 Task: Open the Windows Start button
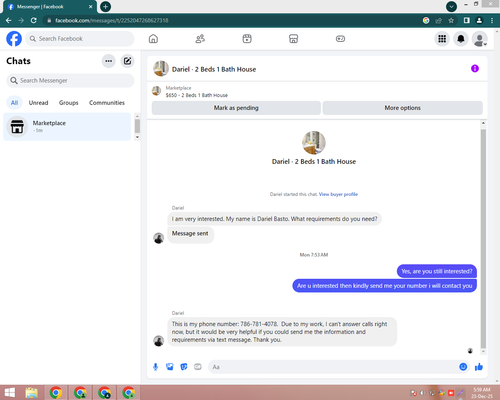[10, 393]
